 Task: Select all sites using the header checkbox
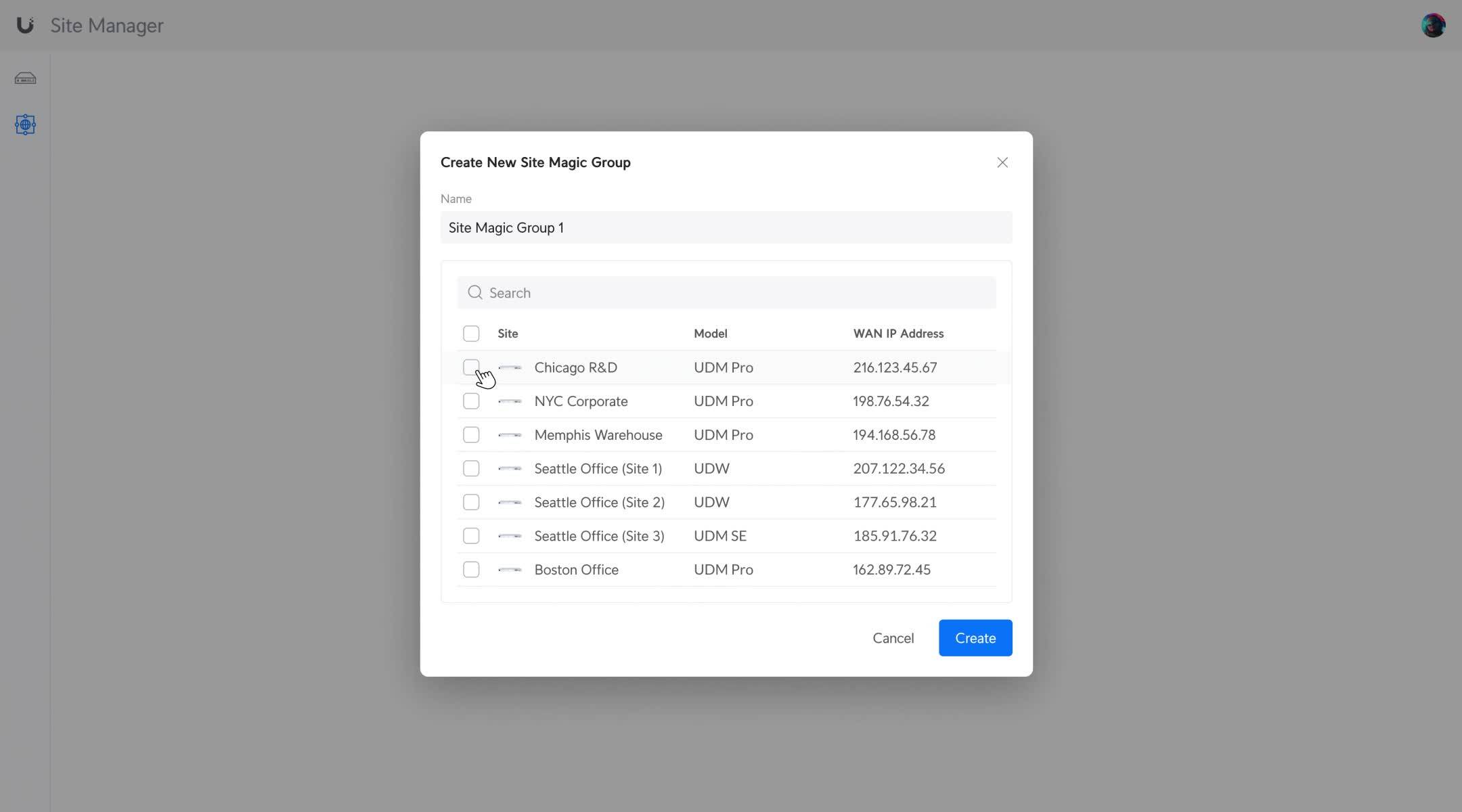tap(470, 333)
